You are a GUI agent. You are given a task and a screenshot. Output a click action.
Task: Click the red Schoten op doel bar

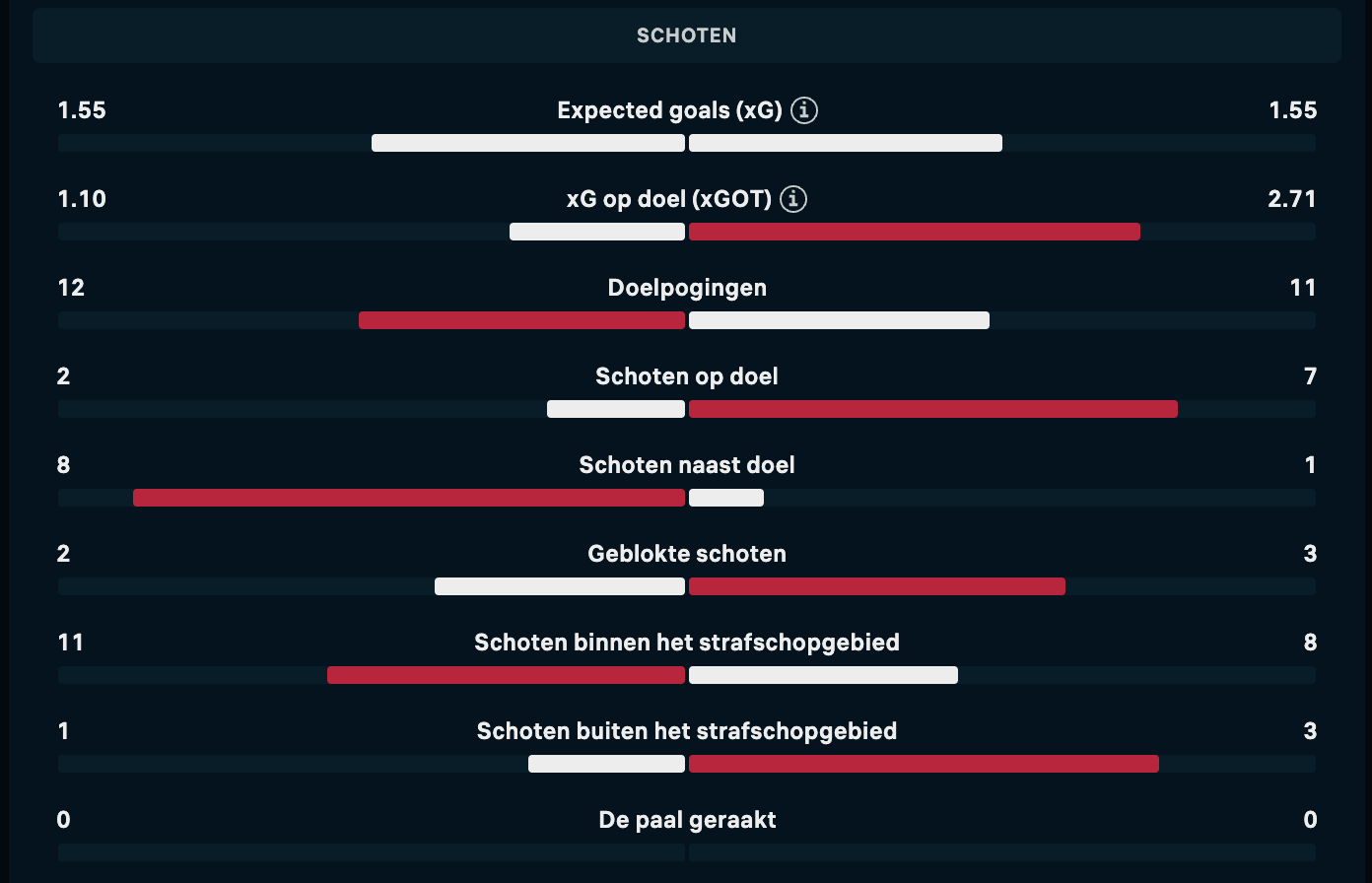(x=932, y=408)
